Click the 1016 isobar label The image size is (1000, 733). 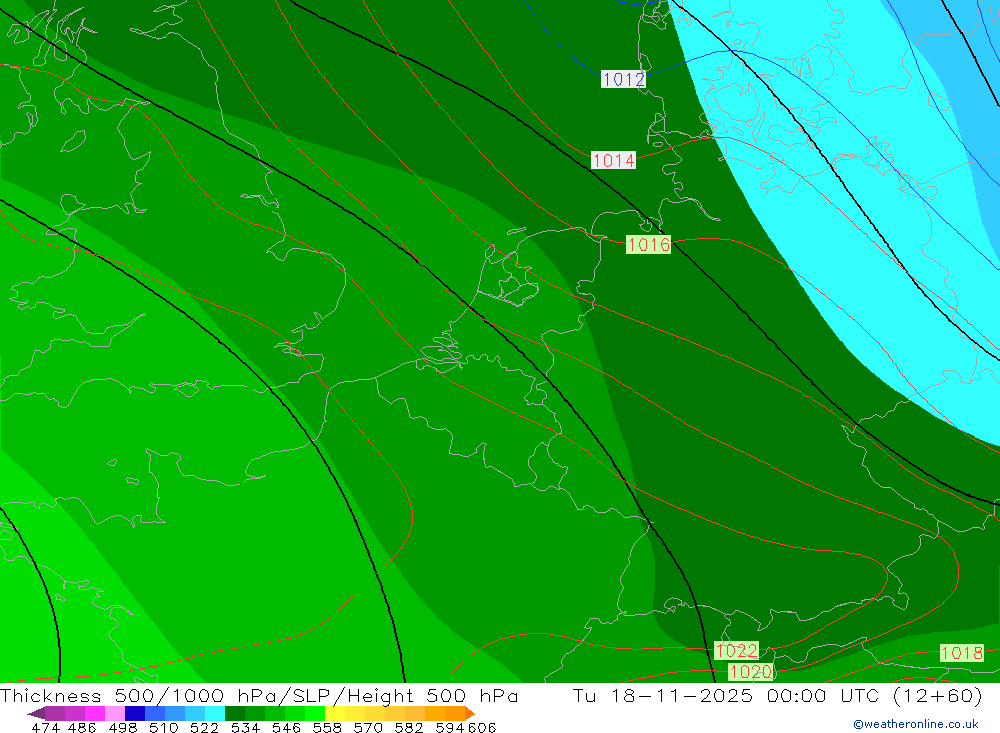[x=649, y=244]
